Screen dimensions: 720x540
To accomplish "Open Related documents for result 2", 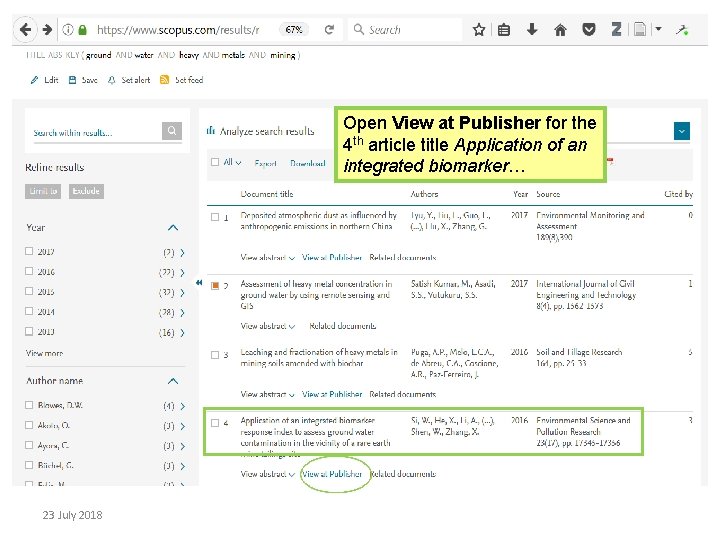I will click(x=343, y=326).
